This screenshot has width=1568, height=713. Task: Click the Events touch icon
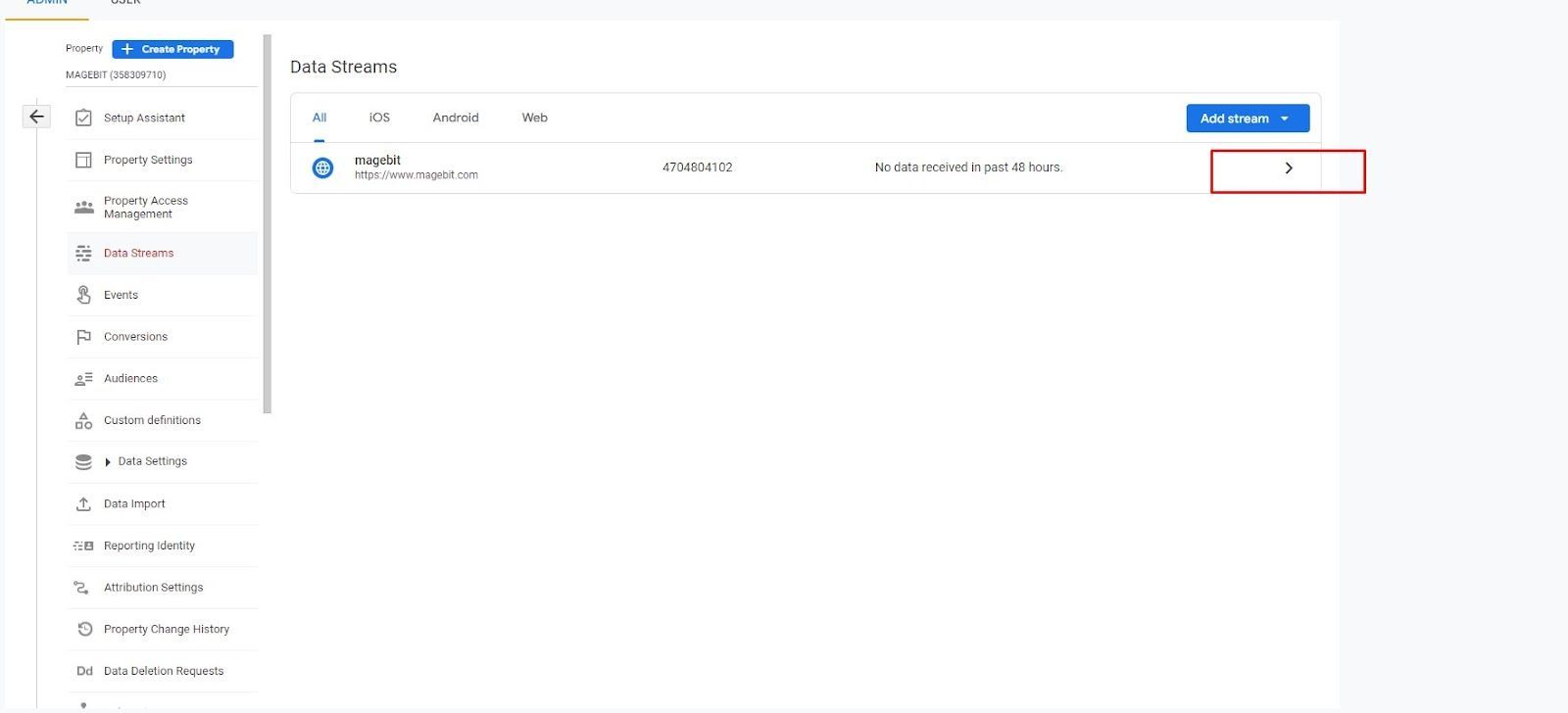[83, 295]
